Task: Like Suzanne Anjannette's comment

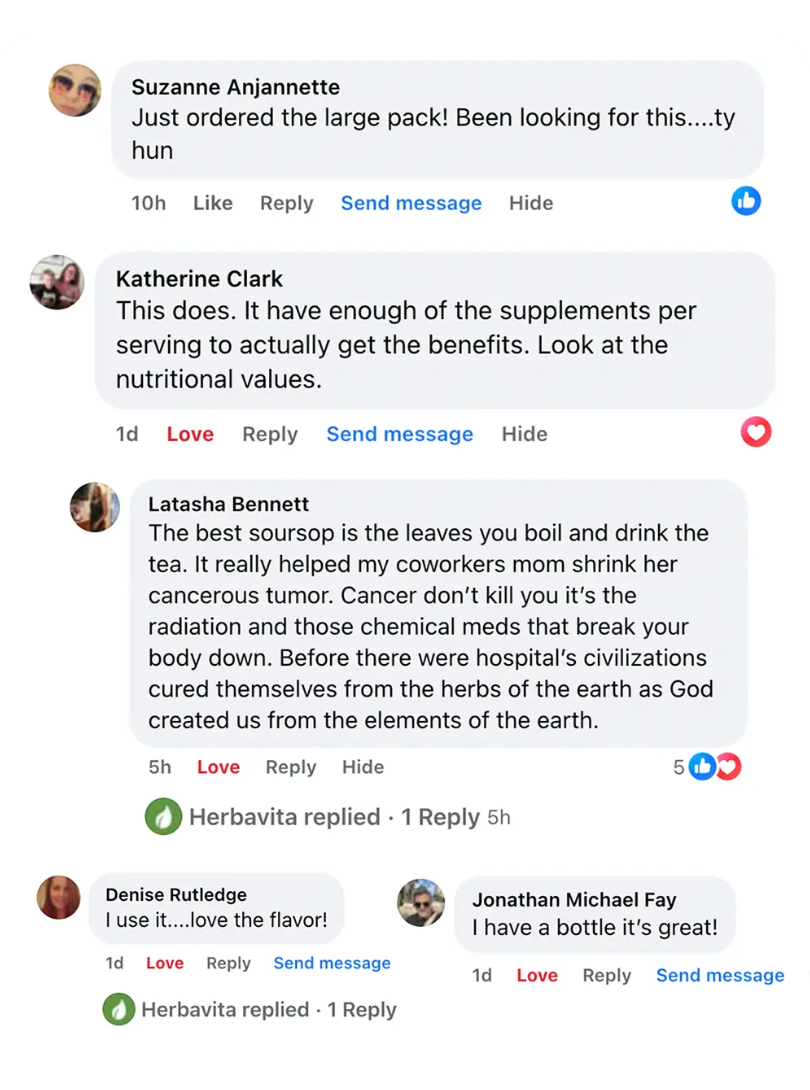Action: [212, 203]
